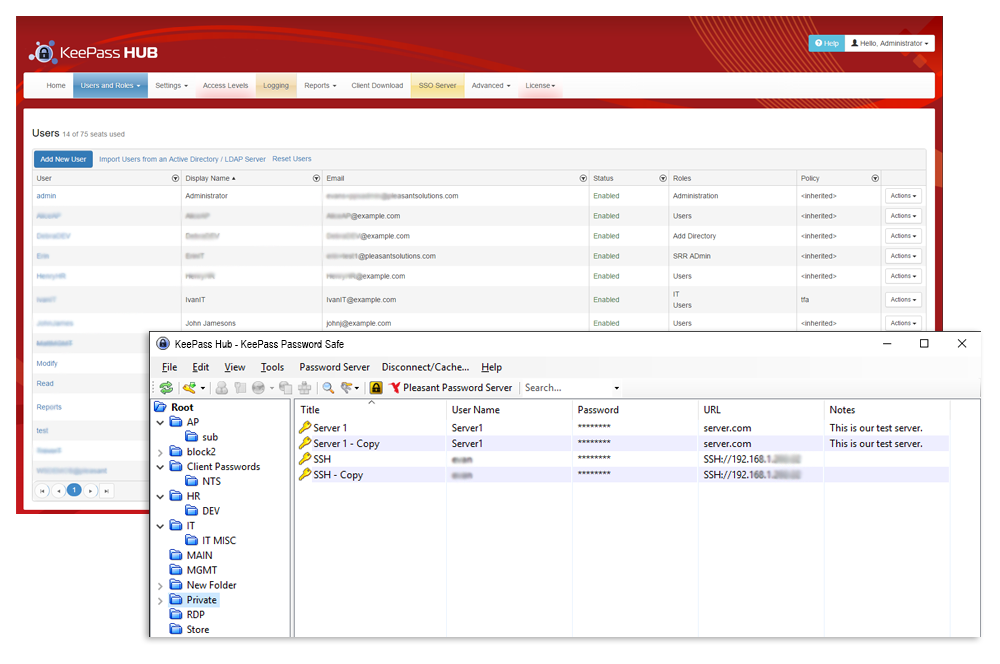This screenshot has width=1000, height=664.
Task: Collapse the AP folder in tree
Action: (x=160, y=422)
